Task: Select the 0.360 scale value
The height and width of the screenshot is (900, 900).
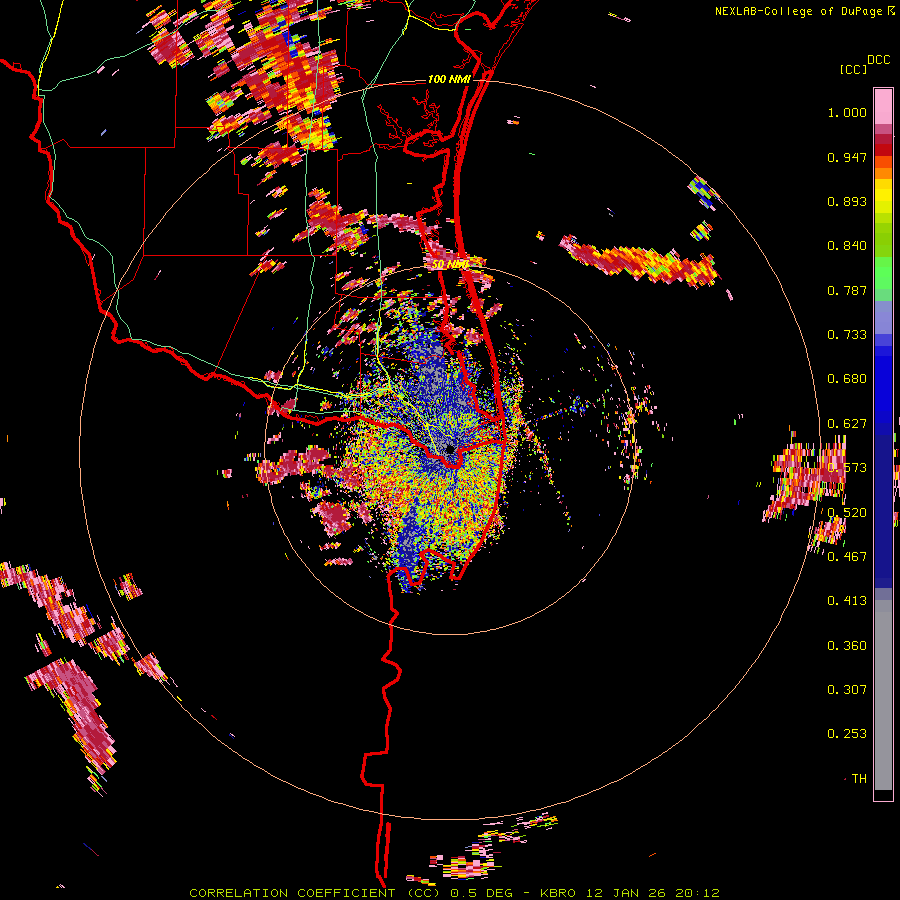Action: (847, 646)
